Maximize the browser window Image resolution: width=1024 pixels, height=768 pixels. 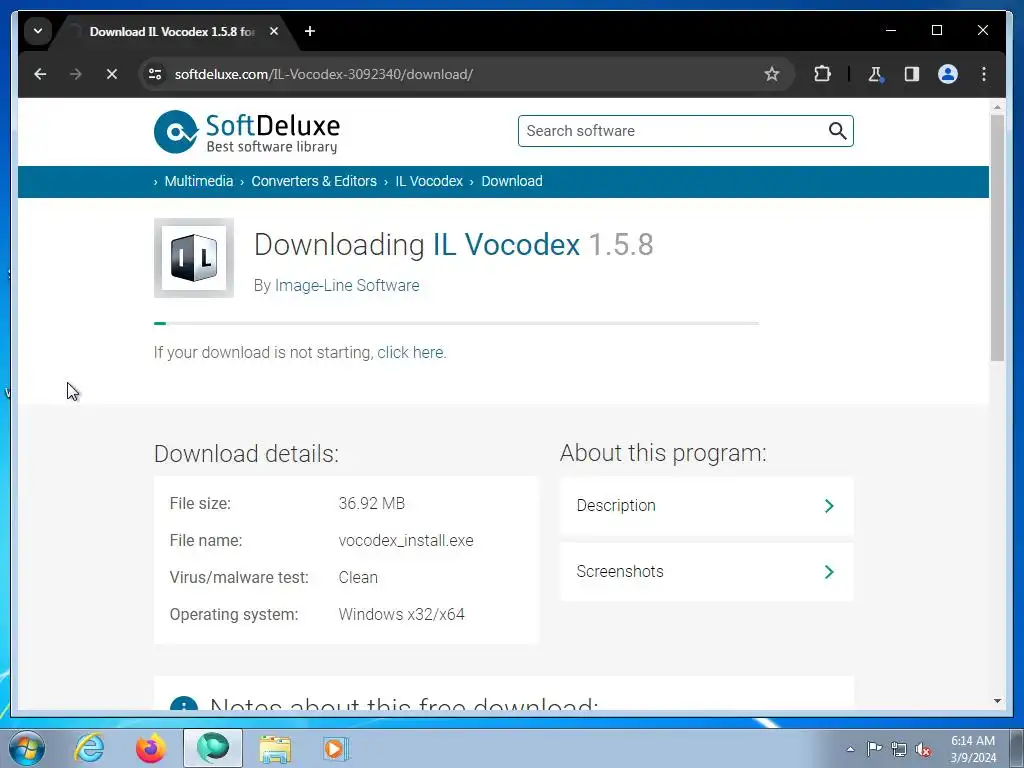[x=936, y=30]
